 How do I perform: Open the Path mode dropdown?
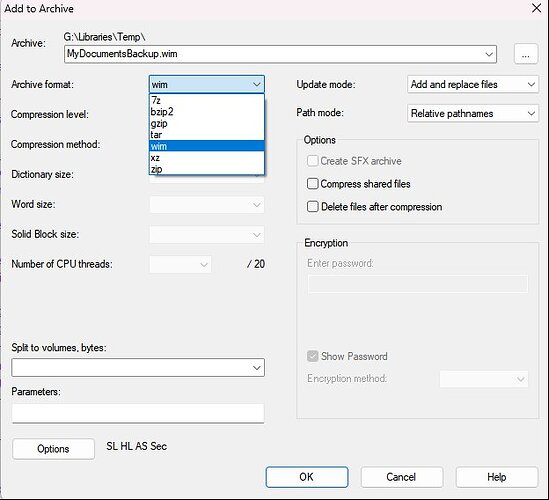[473, 113]
